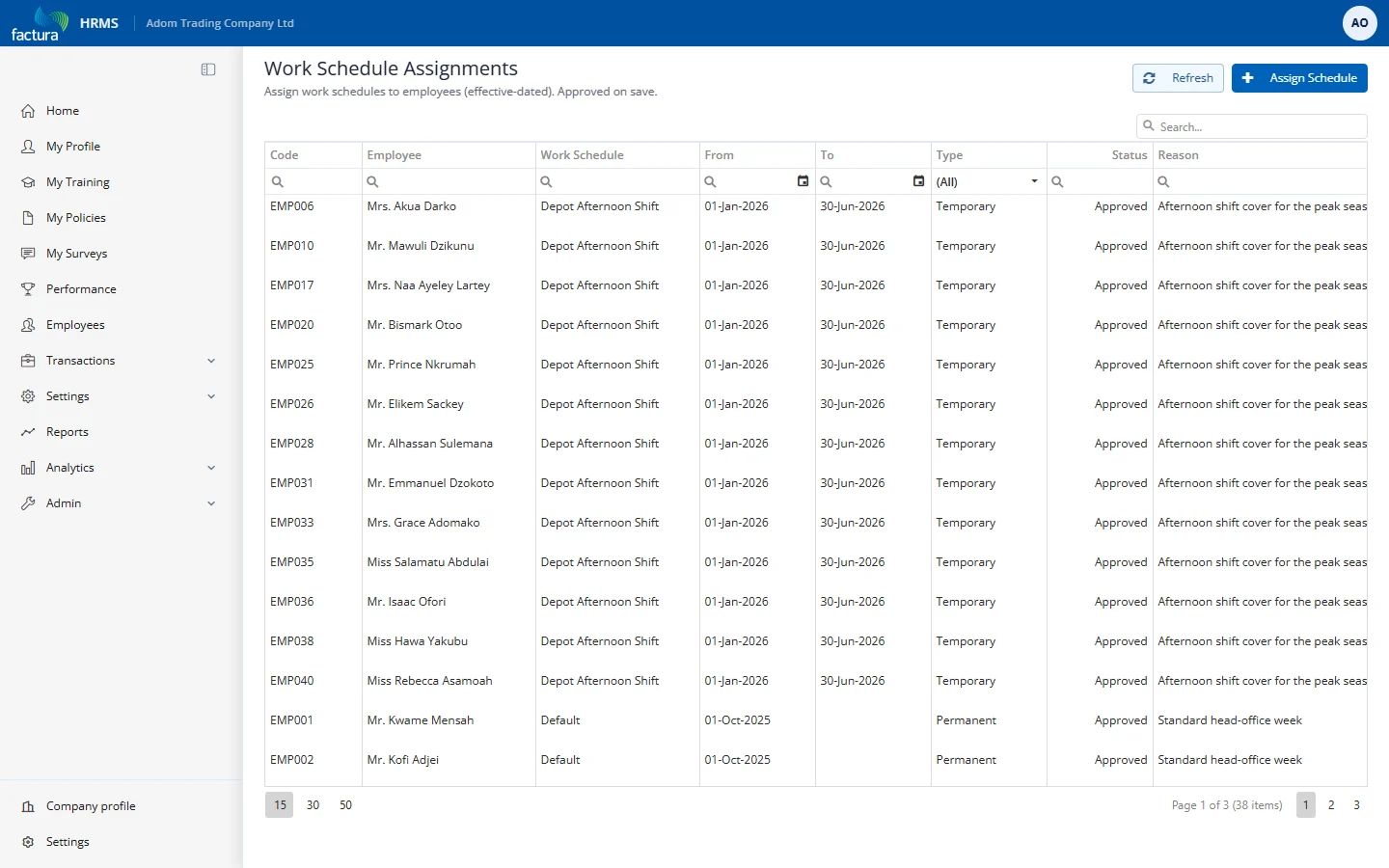Image resolution: width=1389 pixels, height=868 pixels.
Task: Open the AO user avatar menu
Action: point(1359,23)
